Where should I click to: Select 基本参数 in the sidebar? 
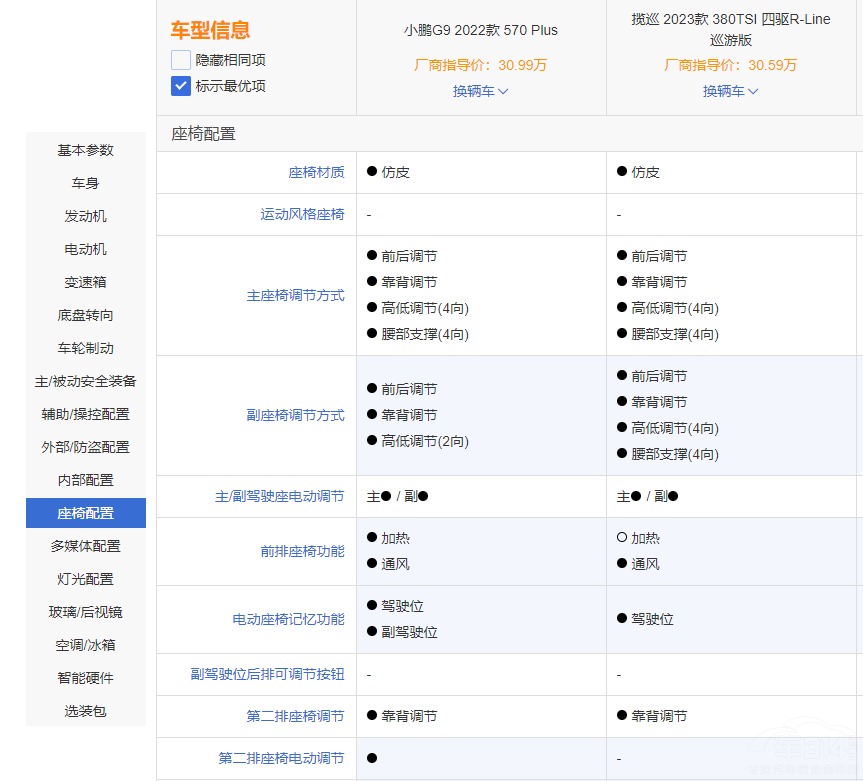86,150
